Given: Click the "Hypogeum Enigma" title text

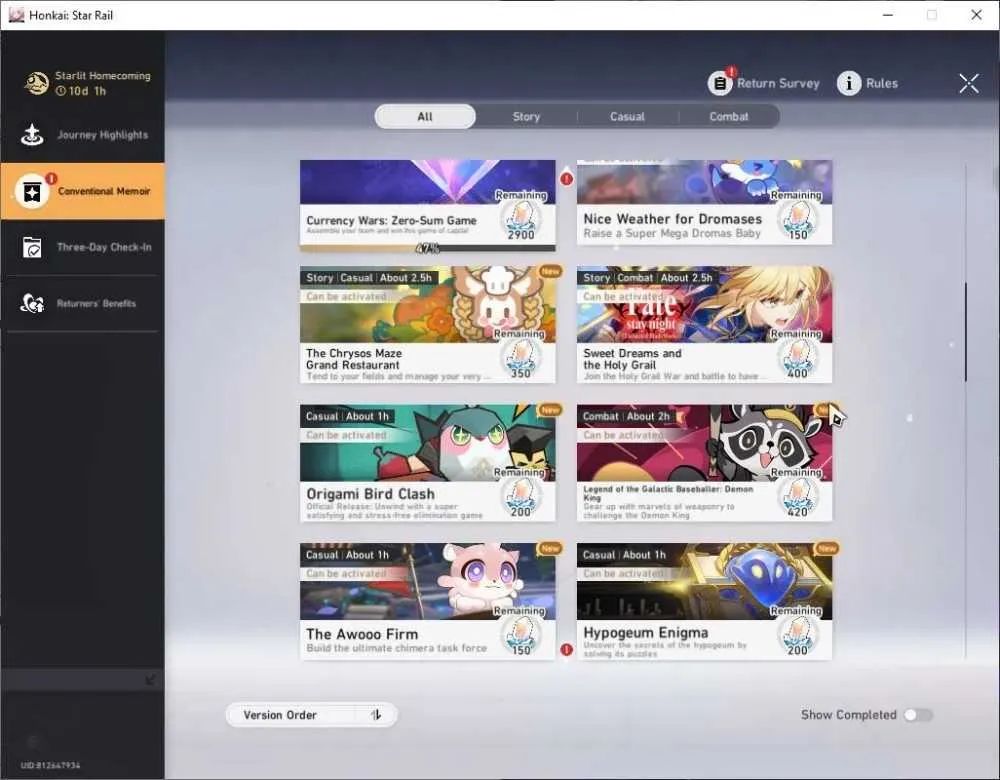Looking at the screenshot, I should tap(645, 633).
